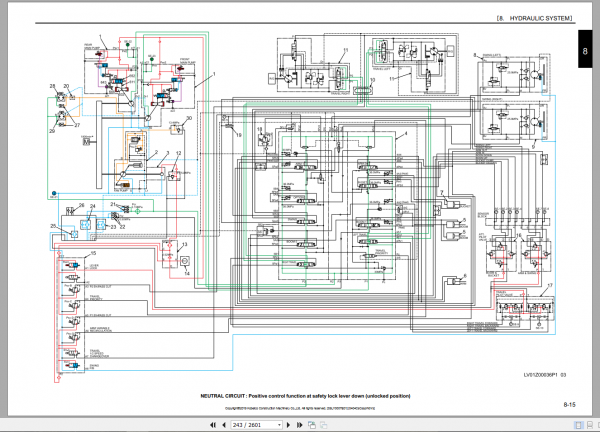Click callout number 30 in the diagram
Screen dimensions: 600x432
189,118
